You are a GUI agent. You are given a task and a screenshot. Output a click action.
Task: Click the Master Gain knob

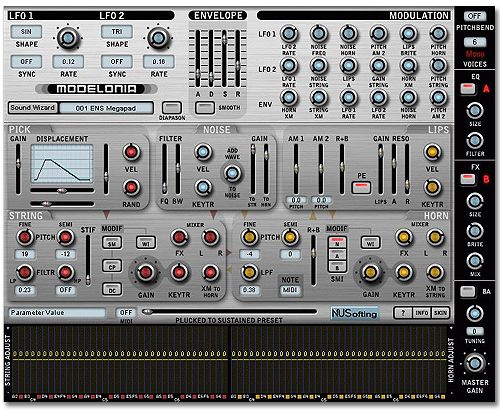tap(475, 364)
